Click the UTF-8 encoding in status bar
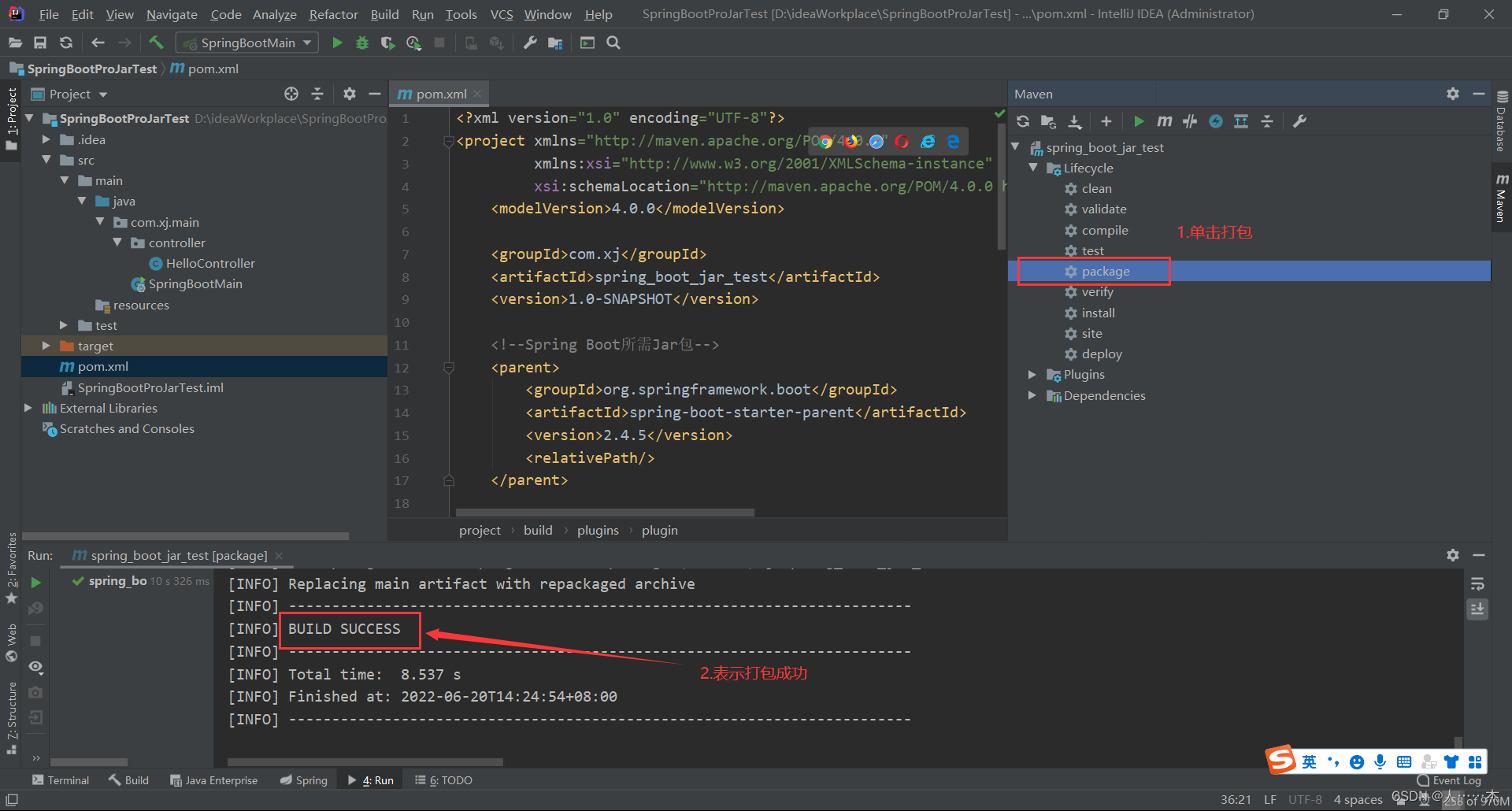This screenshot has width=1512, height=811. (x=1305, y=799)
